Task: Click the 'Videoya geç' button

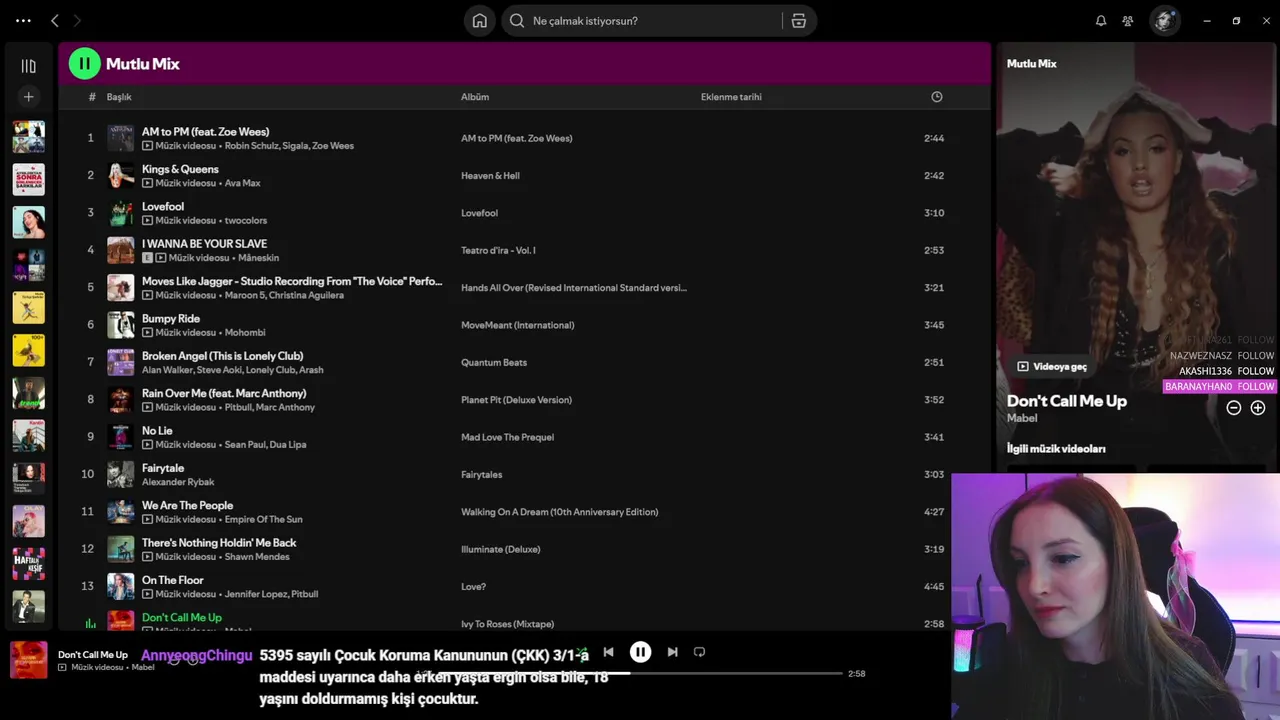Action: (1051, 366)
